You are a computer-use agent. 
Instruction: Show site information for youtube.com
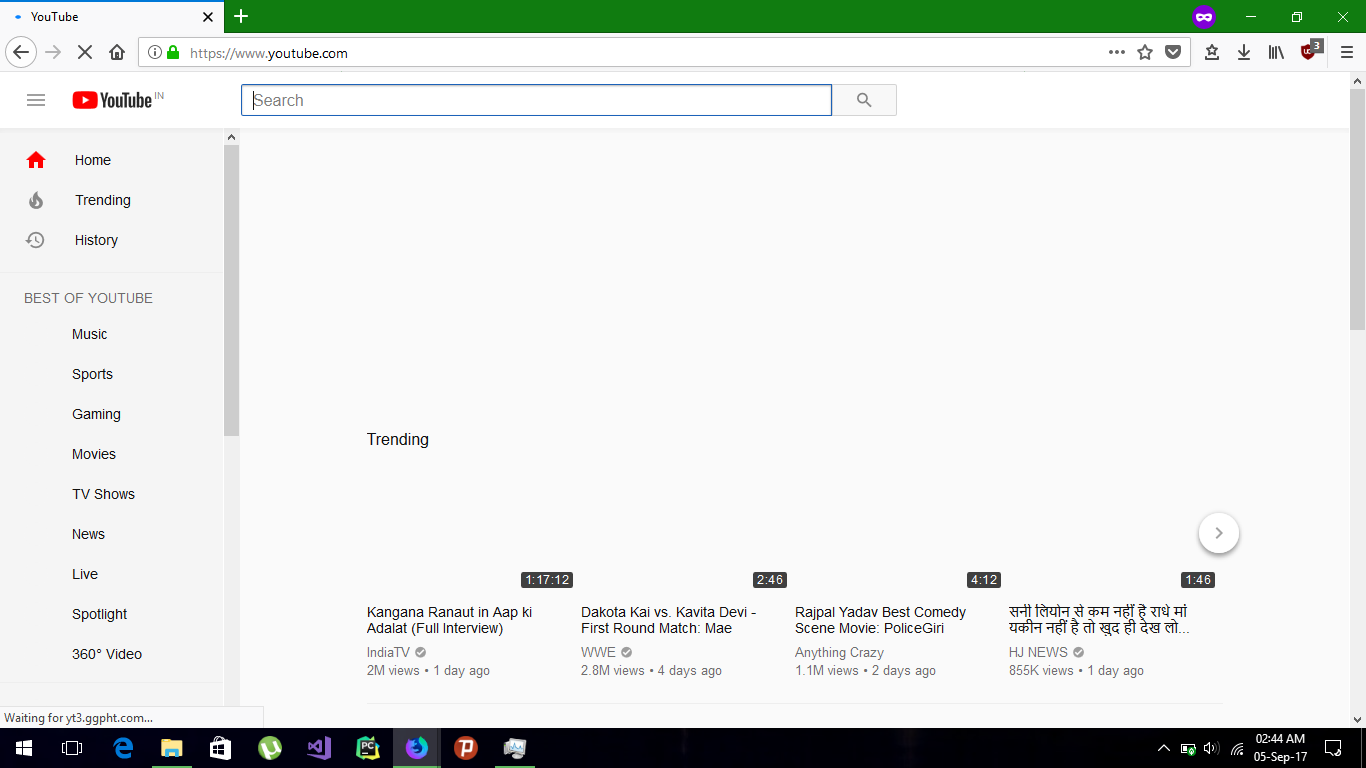pos(154,52)
